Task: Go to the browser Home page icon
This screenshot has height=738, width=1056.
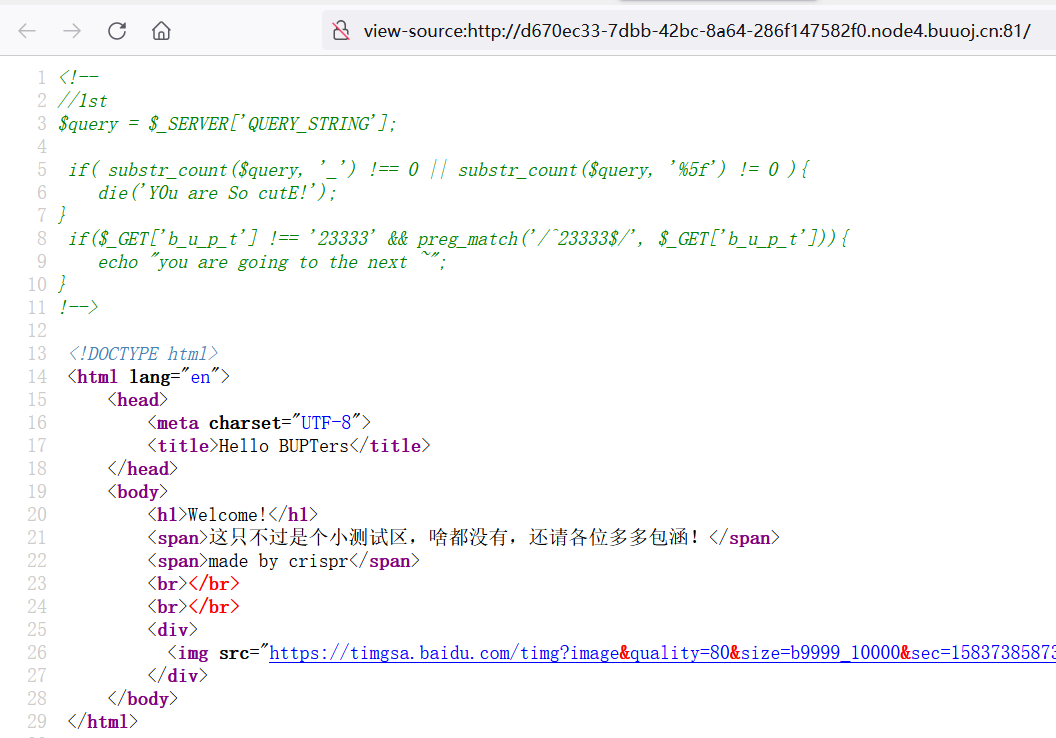Action: click(161, 31)
